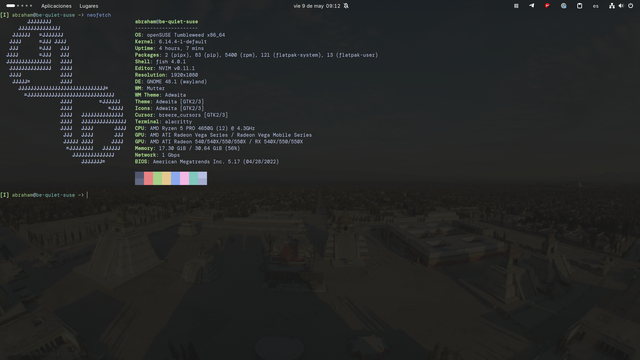The width and height of the screenshot is (640, 360).
Task: Click the 'Shell: fish 4.0.1' line
Action: point(160,62)
